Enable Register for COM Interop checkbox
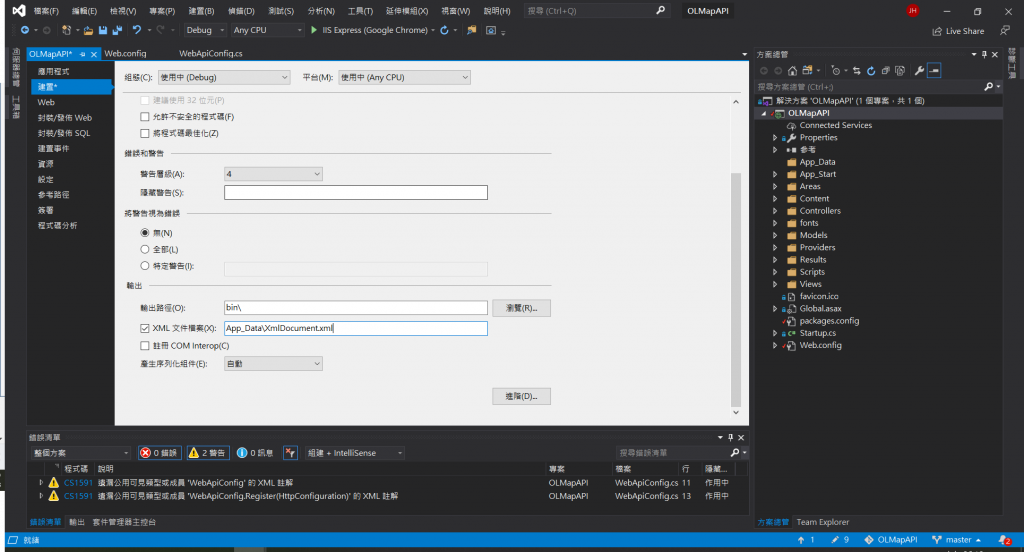This screenshot has width=1024, height=552. pos(145,346)
